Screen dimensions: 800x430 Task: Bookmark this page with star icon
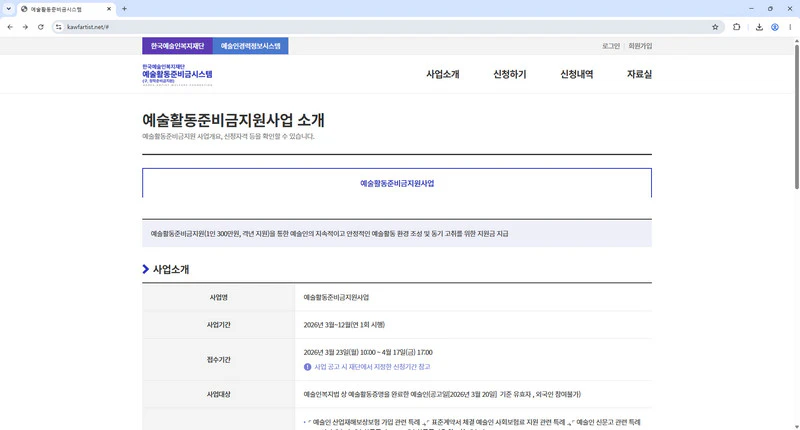pos(715,27)
